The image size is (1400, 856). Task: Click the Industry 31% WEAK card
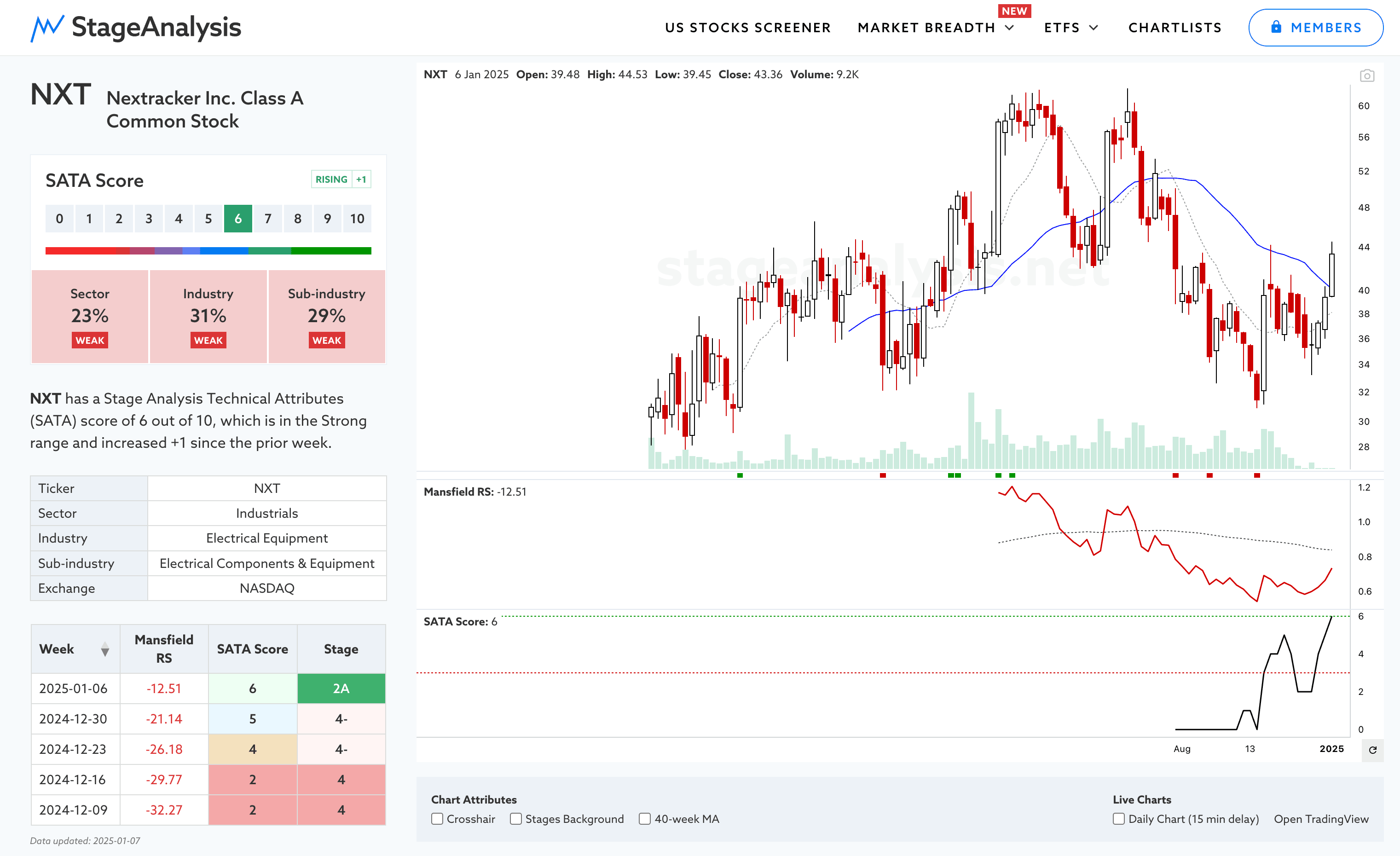pyautogui.click(x=208, y=316)
